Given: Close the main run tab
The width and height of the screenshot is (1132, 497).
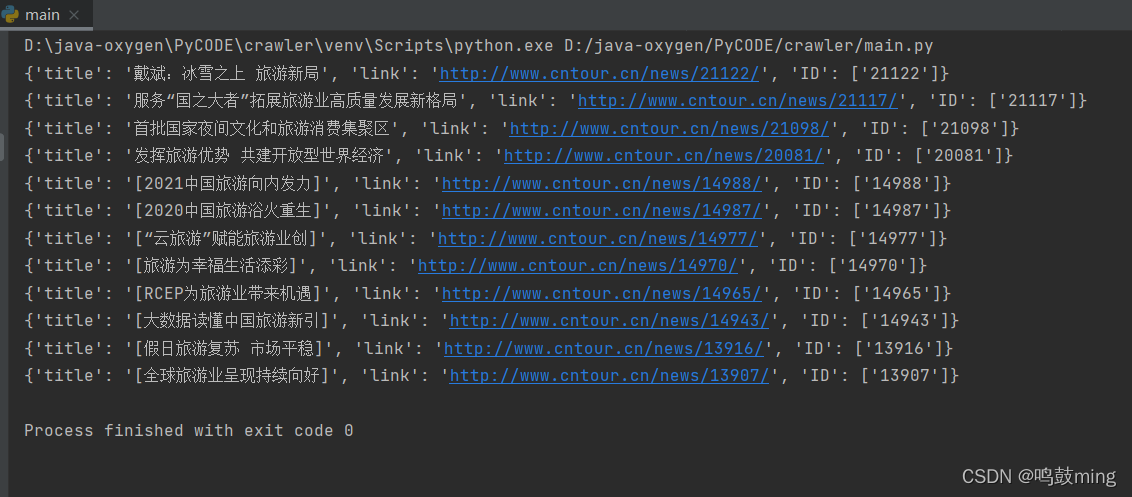Looking at the screenshot, I should [x=74, y=15].
